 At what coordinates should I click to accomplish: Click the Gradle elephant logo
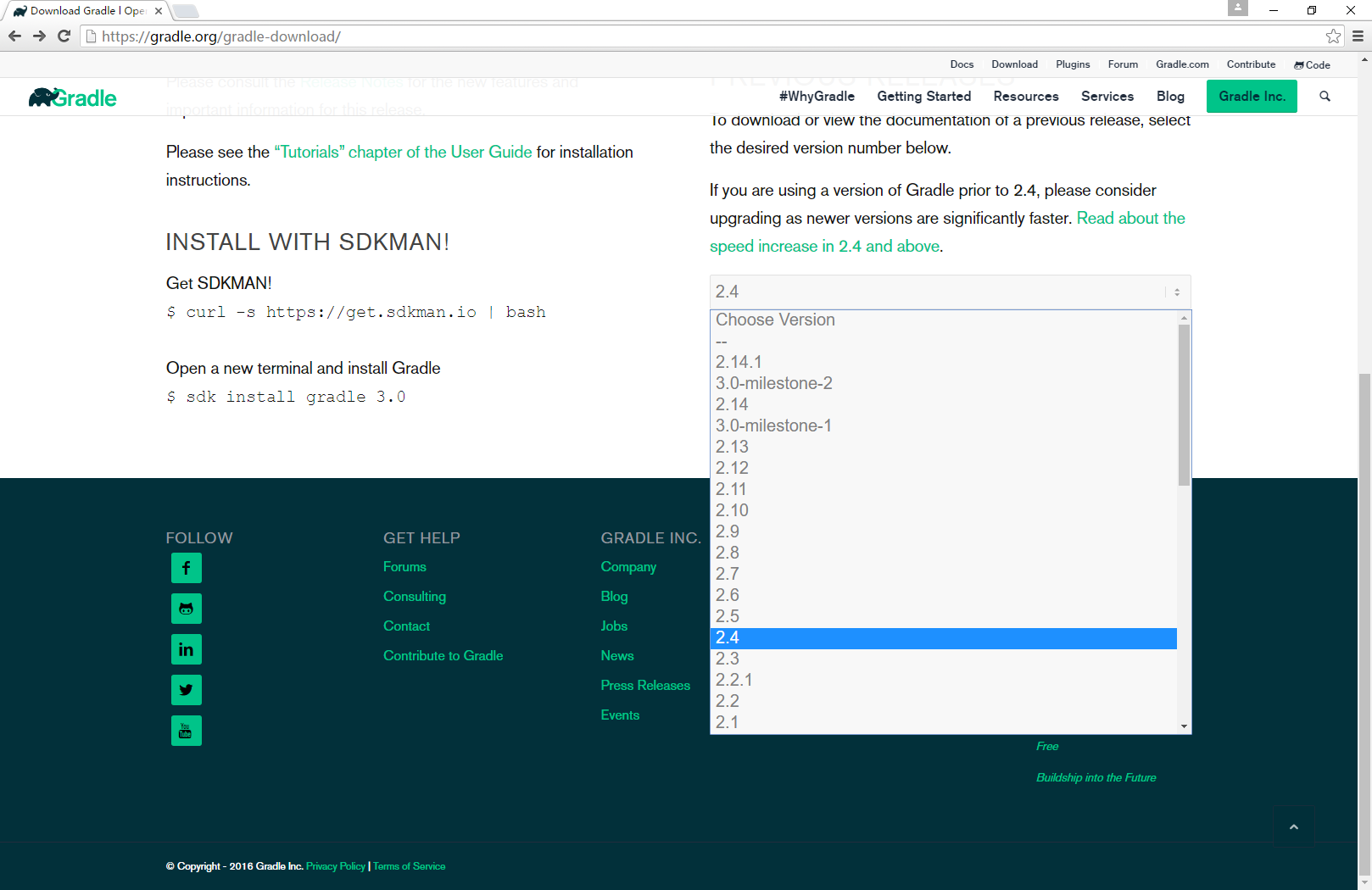pyautogui.click(x=73, y=97)
